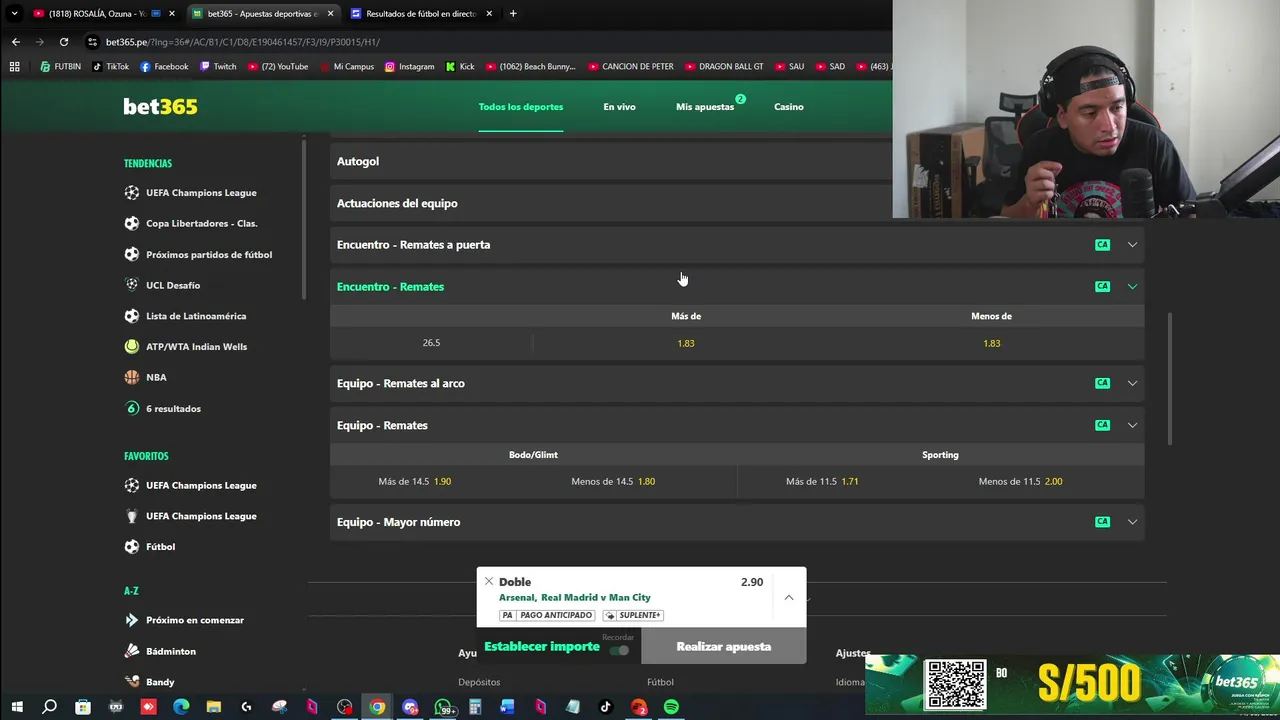The height and width of the screenshot is (720, 1280).
Task: Open the 6 resultados sidebar entry
Action: pos(162,409)
